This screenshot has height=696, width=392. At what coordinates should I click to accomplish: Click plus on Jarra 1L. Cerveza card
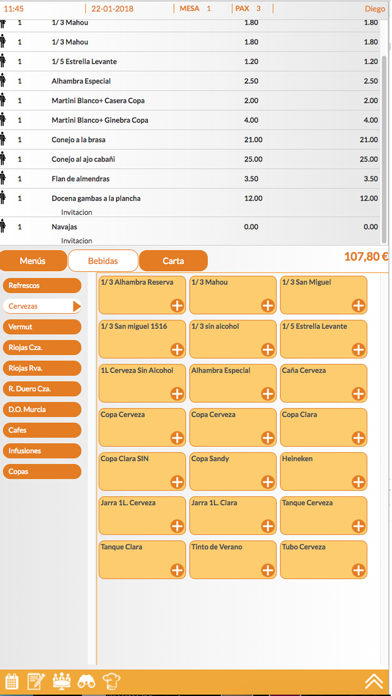177,526
